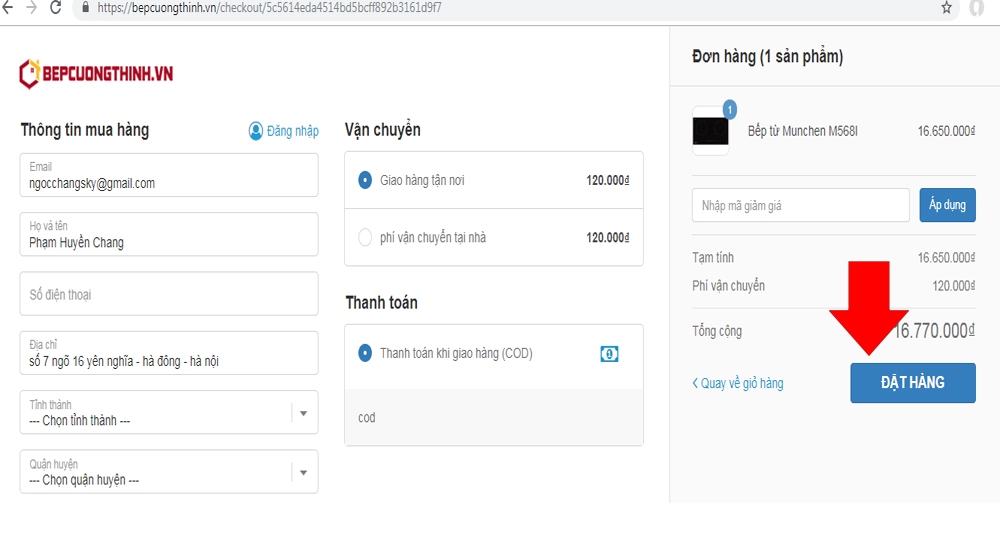Bookmark this page with the star icon

pos(946,7)
